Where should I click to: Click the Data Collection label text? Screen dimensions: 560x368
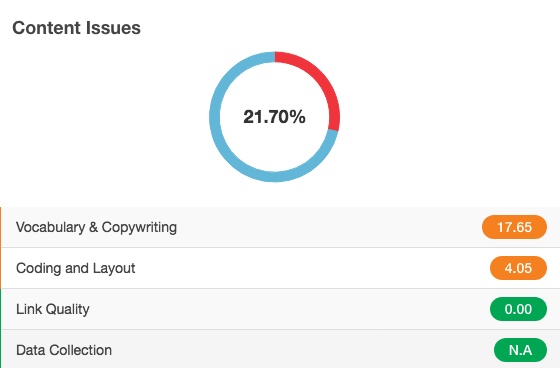pyautogui.click(x=64, y=350)
